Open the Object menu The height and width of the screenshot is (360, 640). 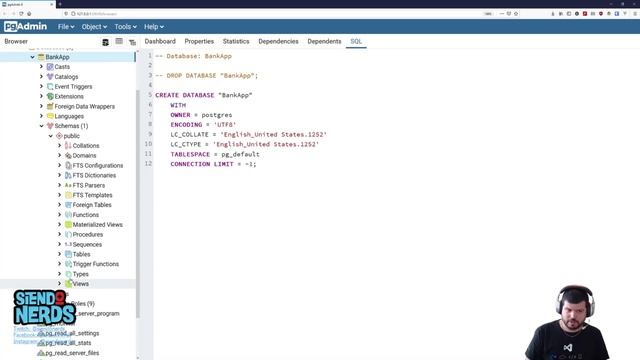click(x=94, y=27)
